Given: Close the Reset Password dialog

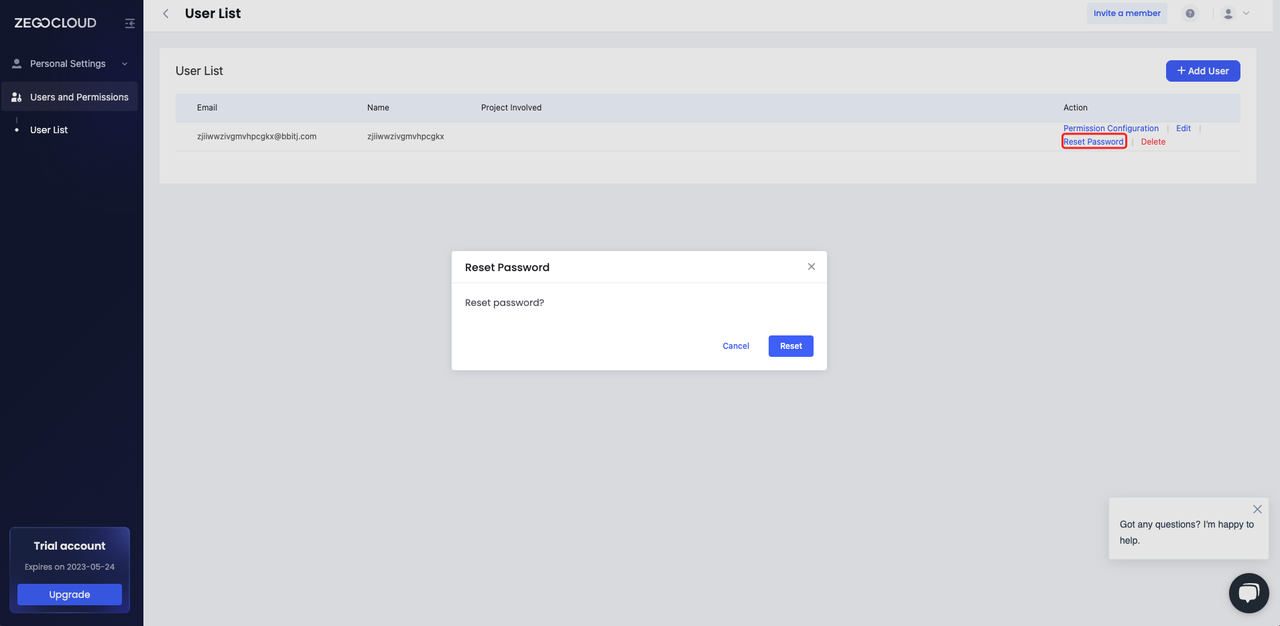Looking at the screenshot, I should click(x=811, y=267).
